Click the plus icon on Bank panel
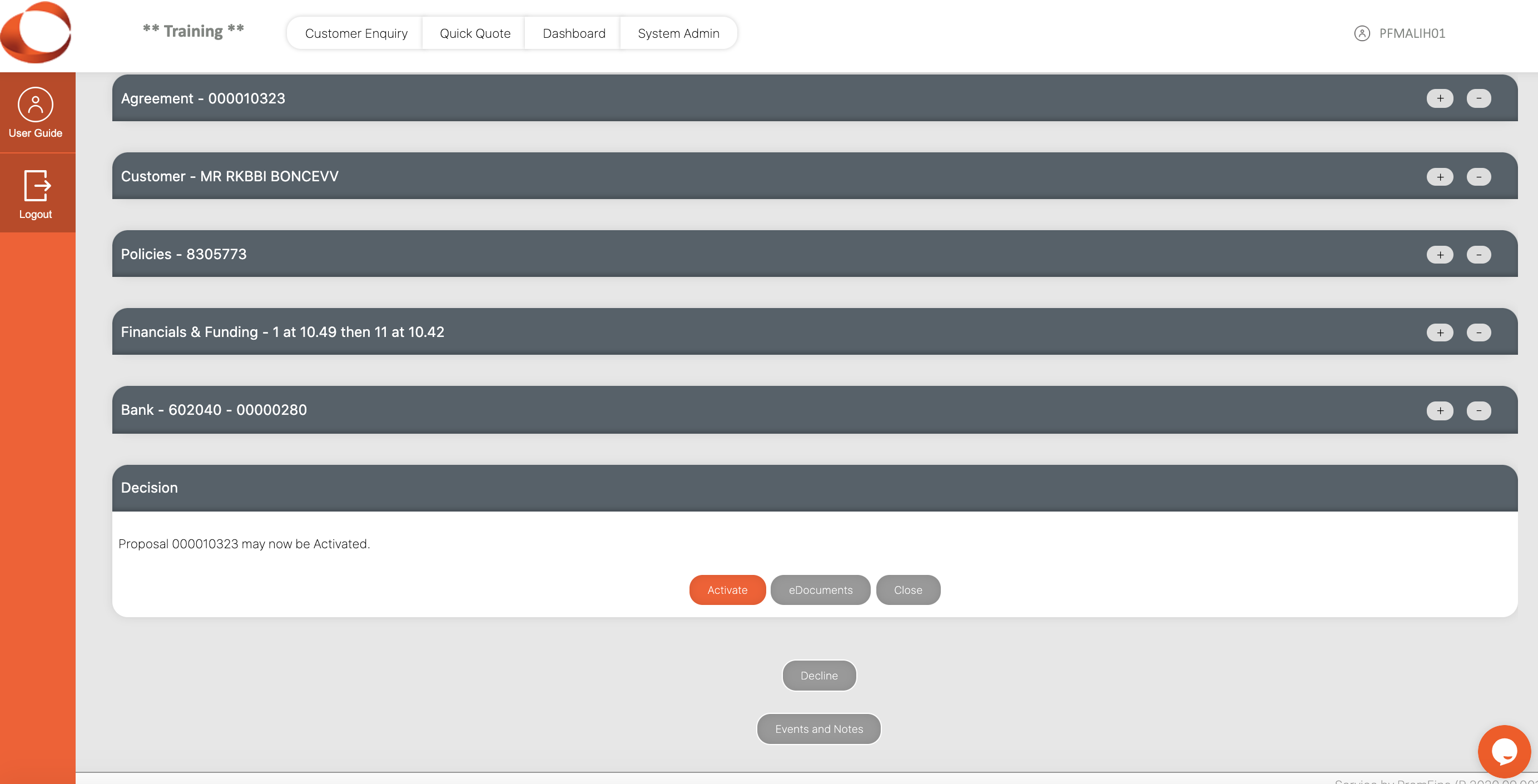 (1440, 410)
